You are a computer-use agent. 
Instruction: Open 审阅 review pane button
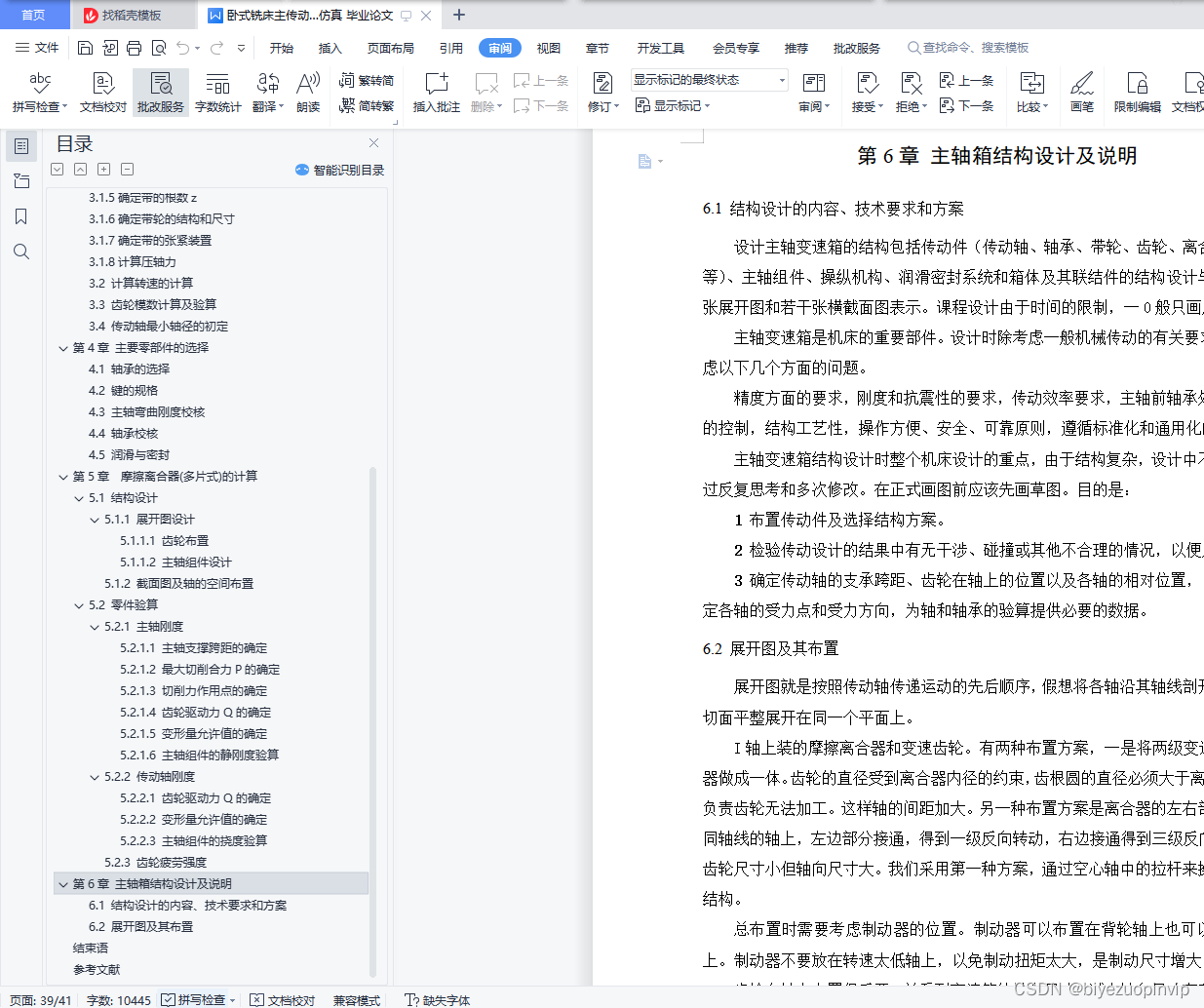click(x=814, y=93)
